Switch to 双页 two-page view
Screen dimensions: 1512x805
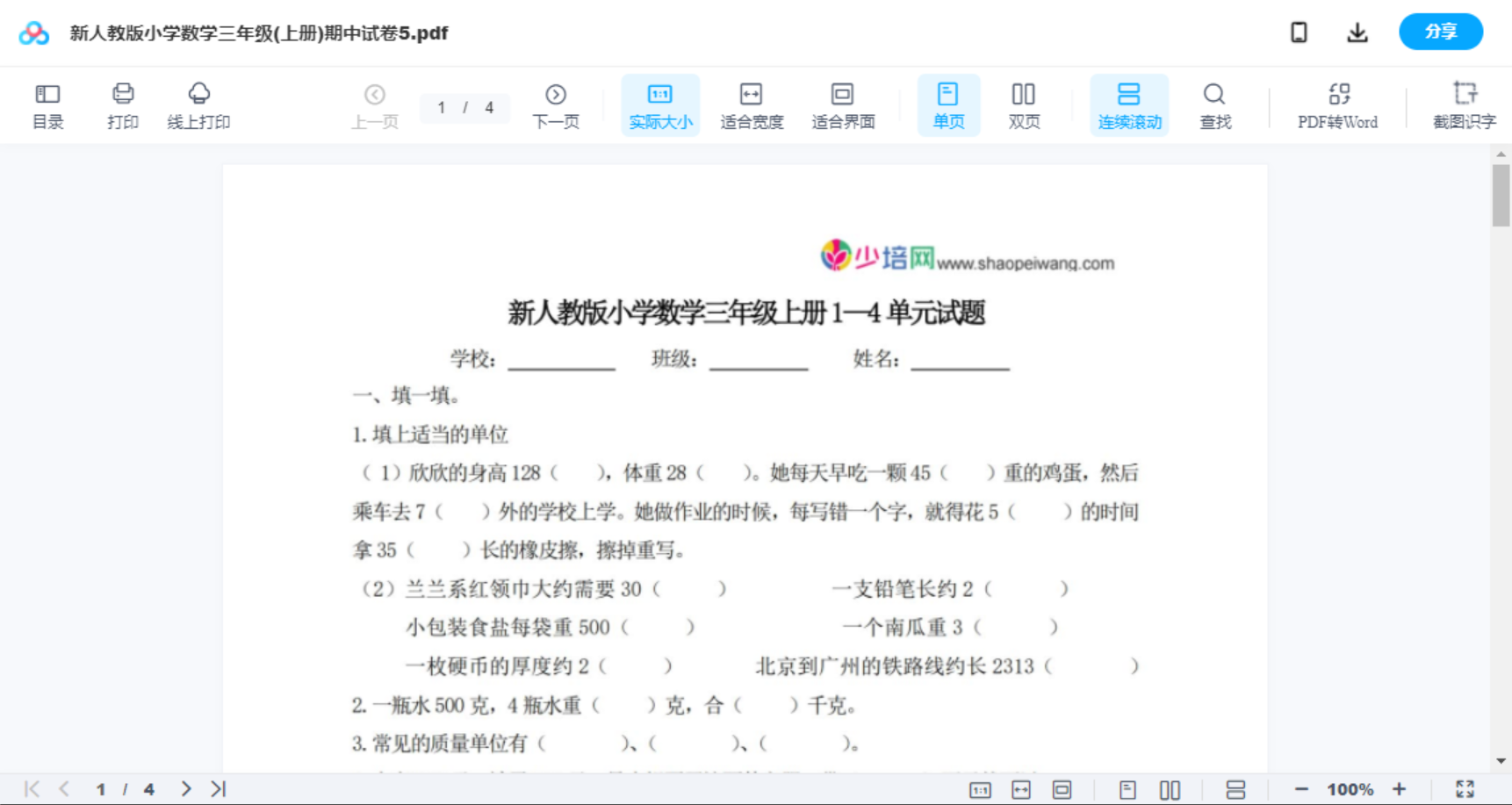tap(1024, 104)
